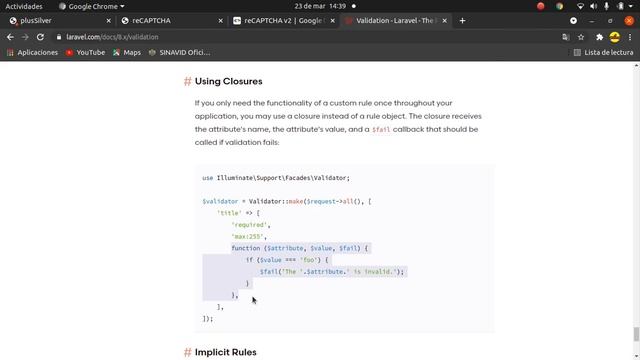Open a new browser tab
This screenshot has height=360, width=640.
click(x=462, y=21)
